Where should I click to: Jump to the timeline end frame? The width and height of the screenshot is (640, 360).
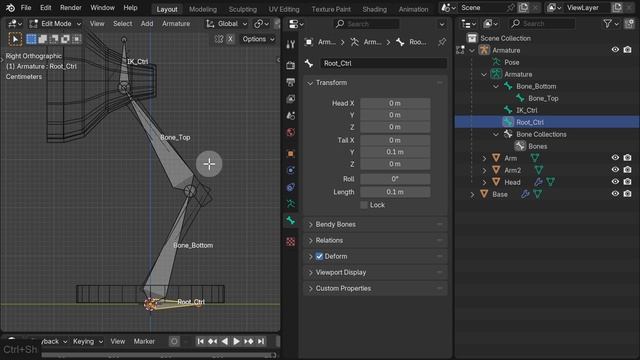pos(261,341)
